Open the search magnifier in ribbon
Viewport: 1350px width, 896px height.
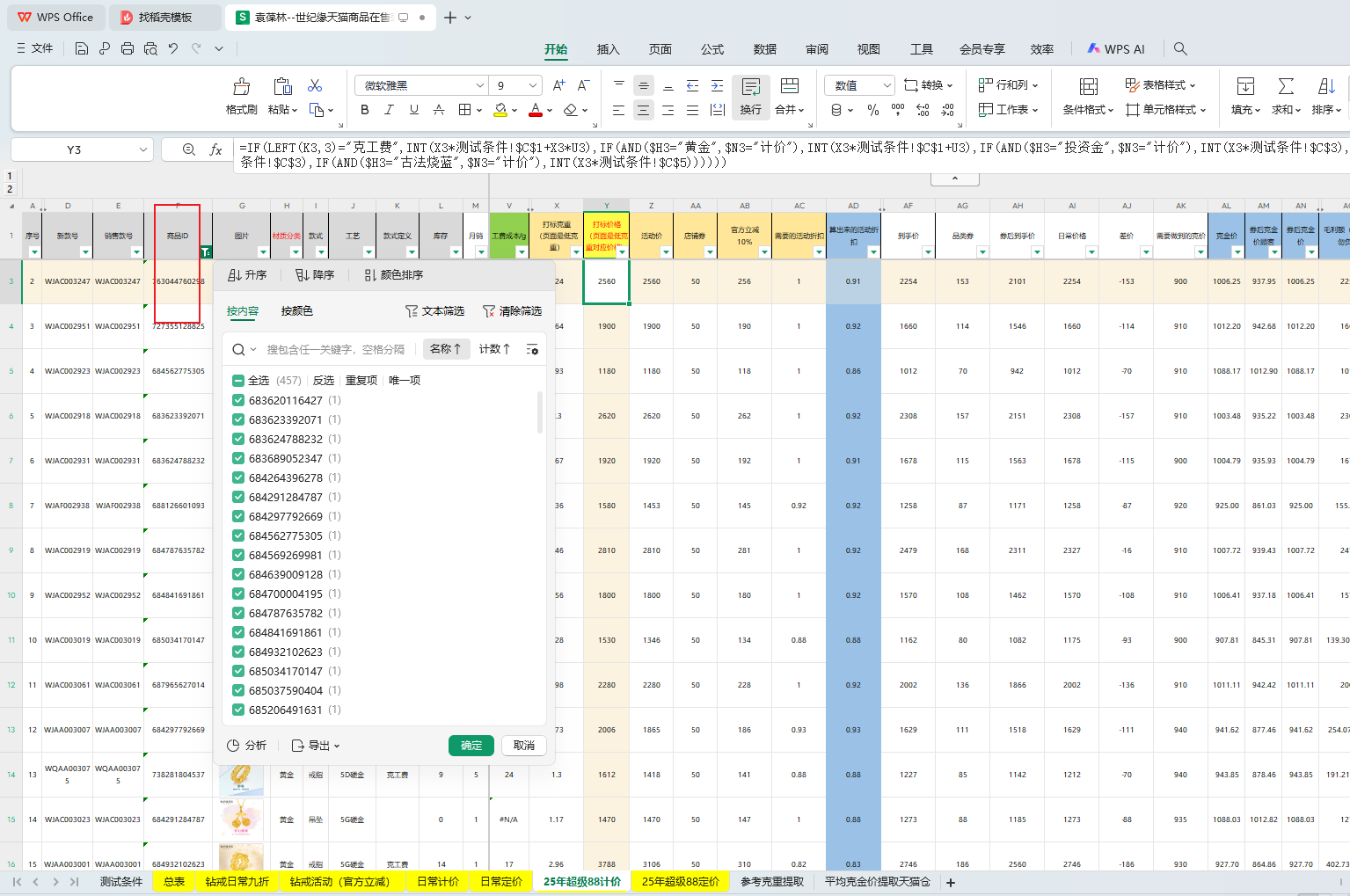(x=1180, y=49)
